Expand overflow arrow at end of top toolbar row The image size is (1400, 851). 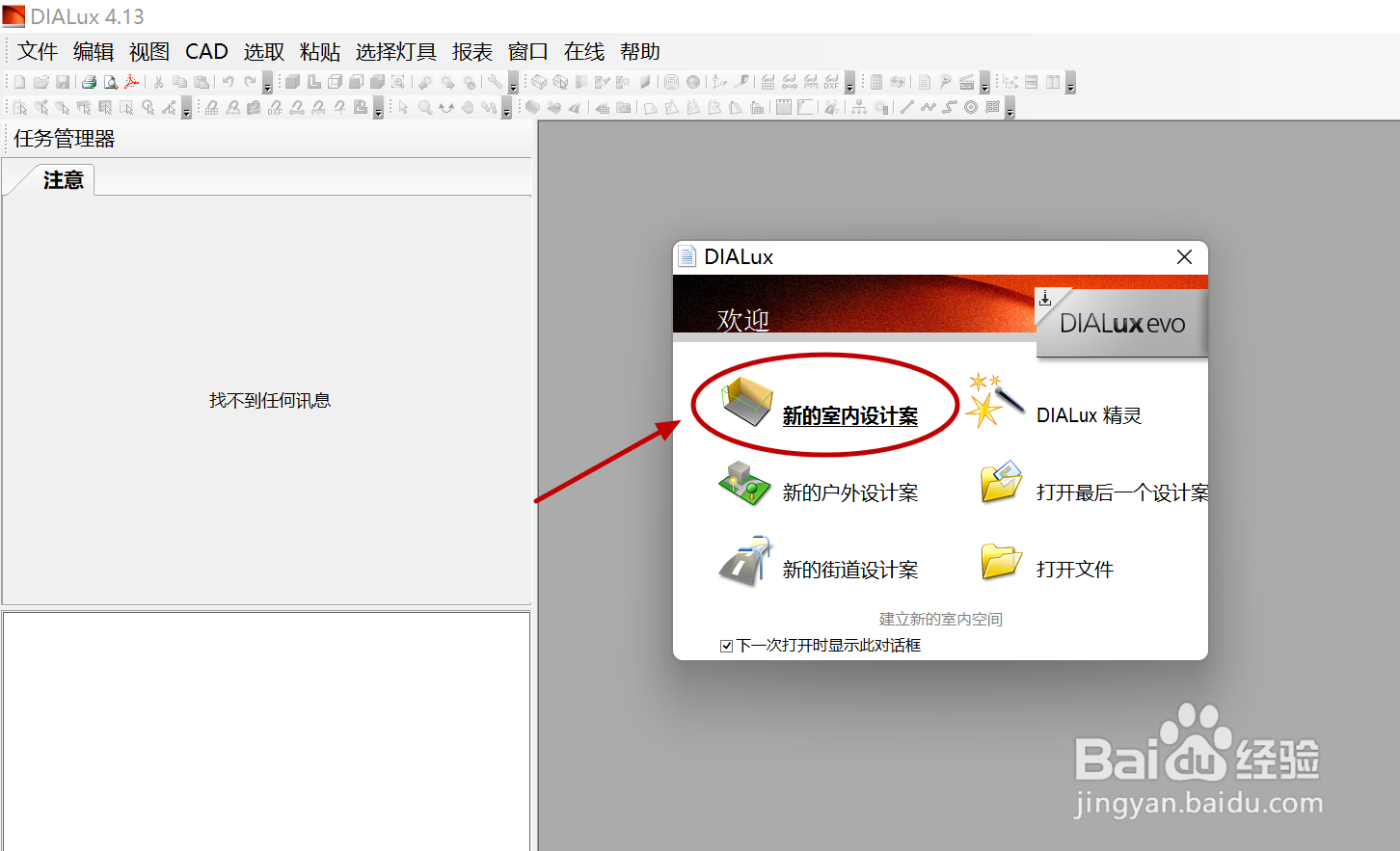(x=1070, y=83)
